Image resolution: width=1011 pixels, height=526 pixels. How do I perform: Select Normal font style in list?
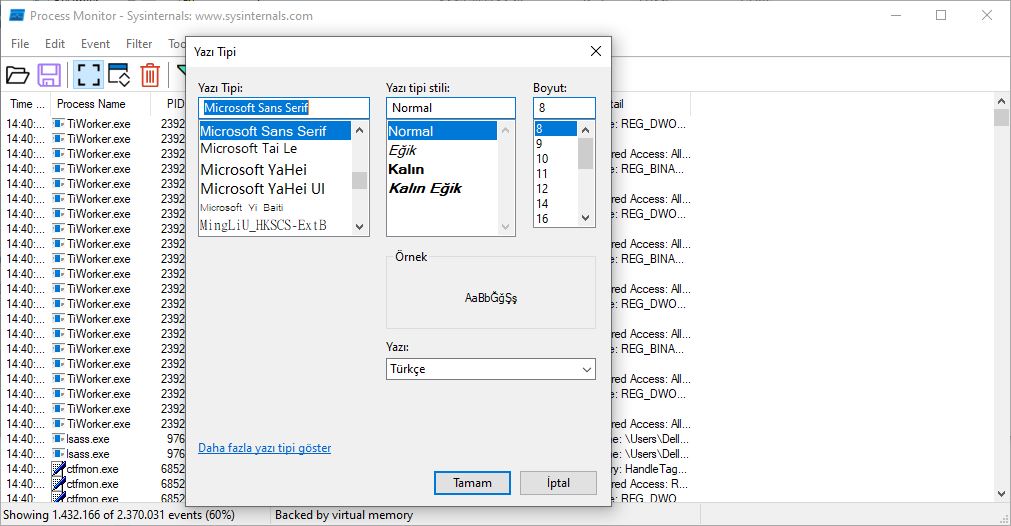[442, 131]
